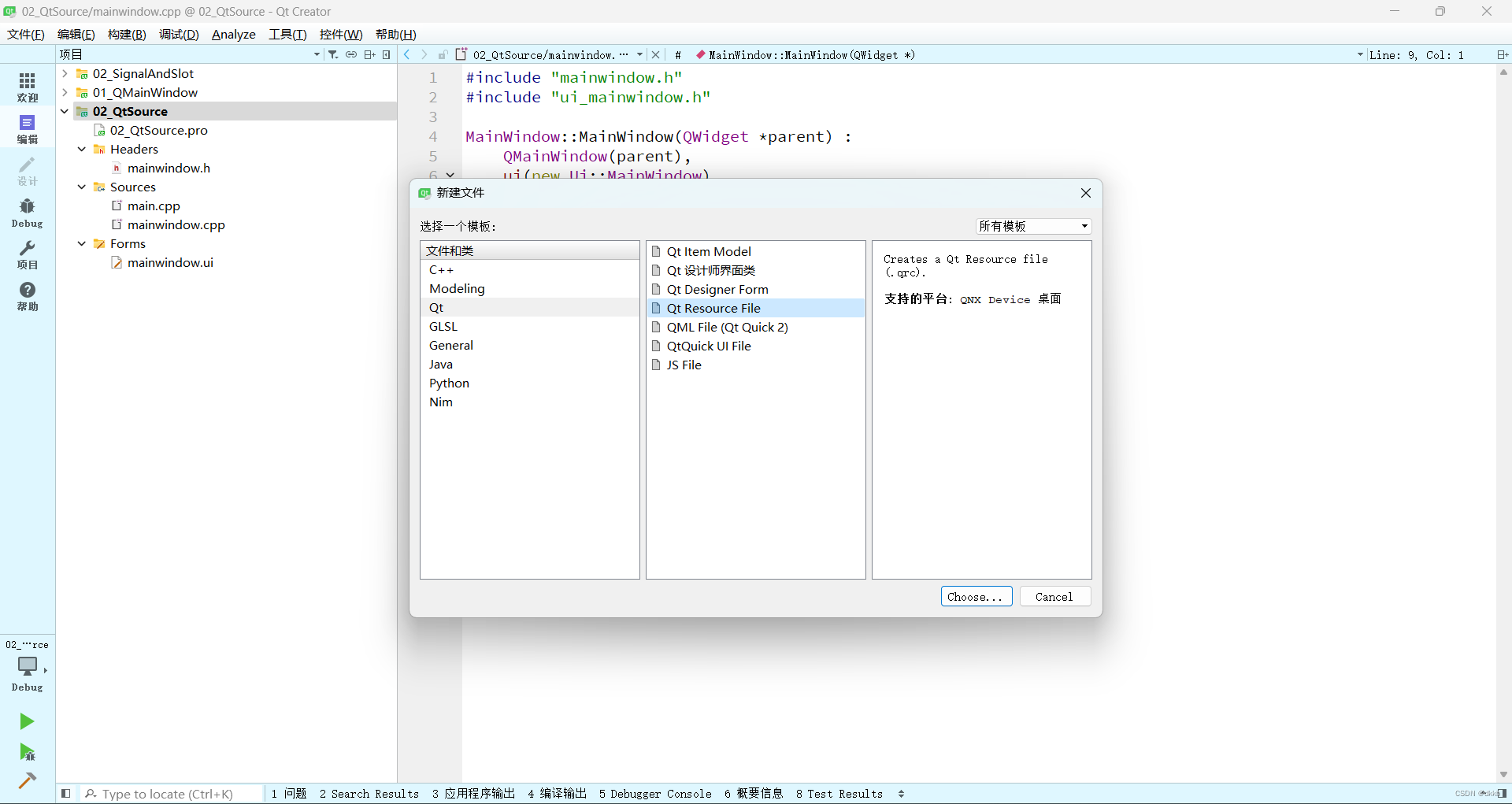1512x804 pixels.
Task: Expand the 02_SignalAndSlot project
Action: pos(65,73)
